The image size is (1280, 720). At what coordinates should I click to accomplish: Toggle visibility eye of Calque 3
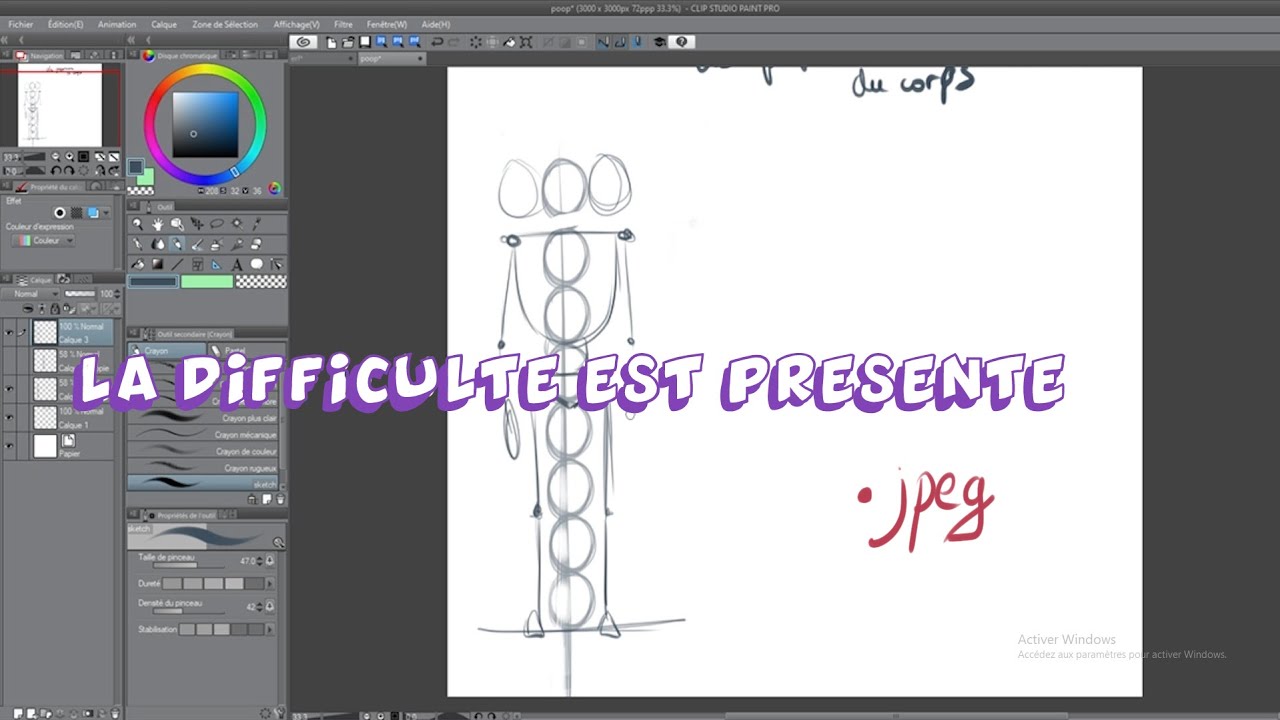pyautogui.click(x=9, y=333)
